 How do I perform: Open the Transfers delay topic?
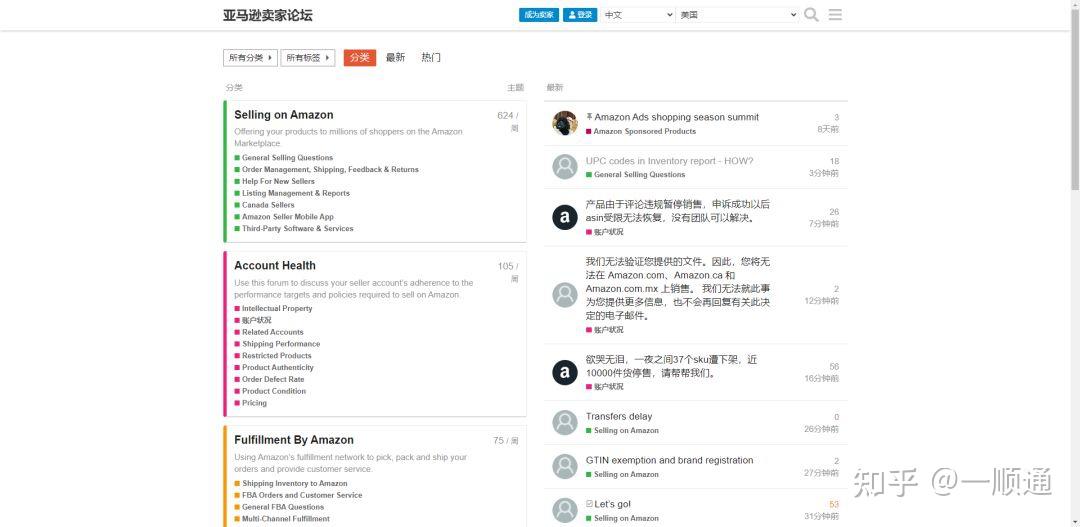619,417
